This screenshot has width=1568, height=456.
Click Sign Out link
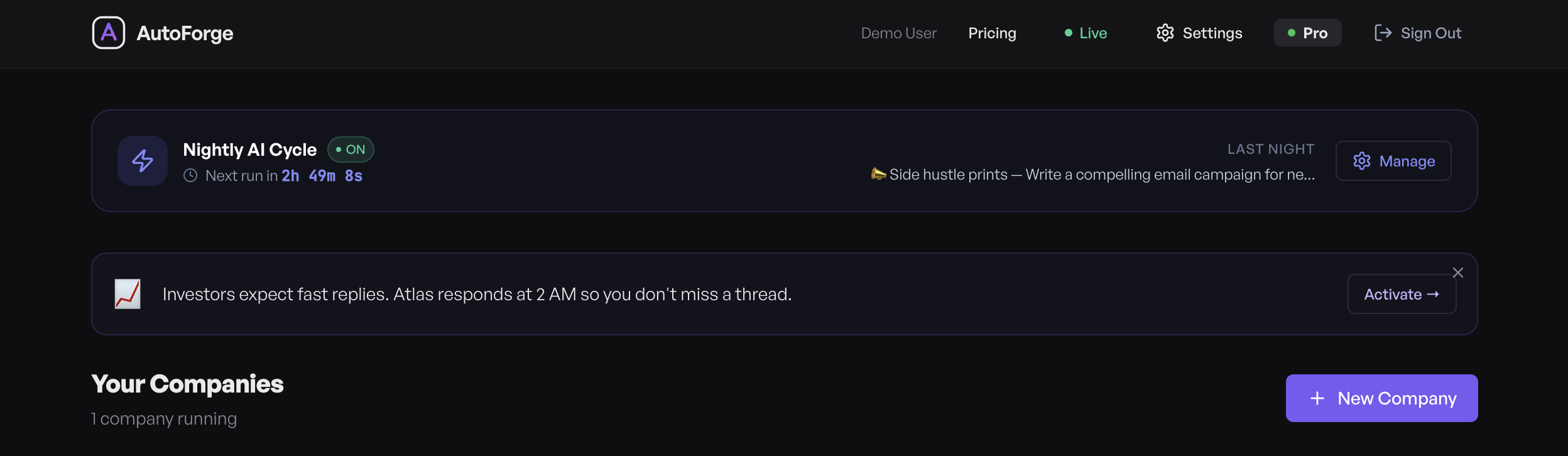coord(1430,33)
